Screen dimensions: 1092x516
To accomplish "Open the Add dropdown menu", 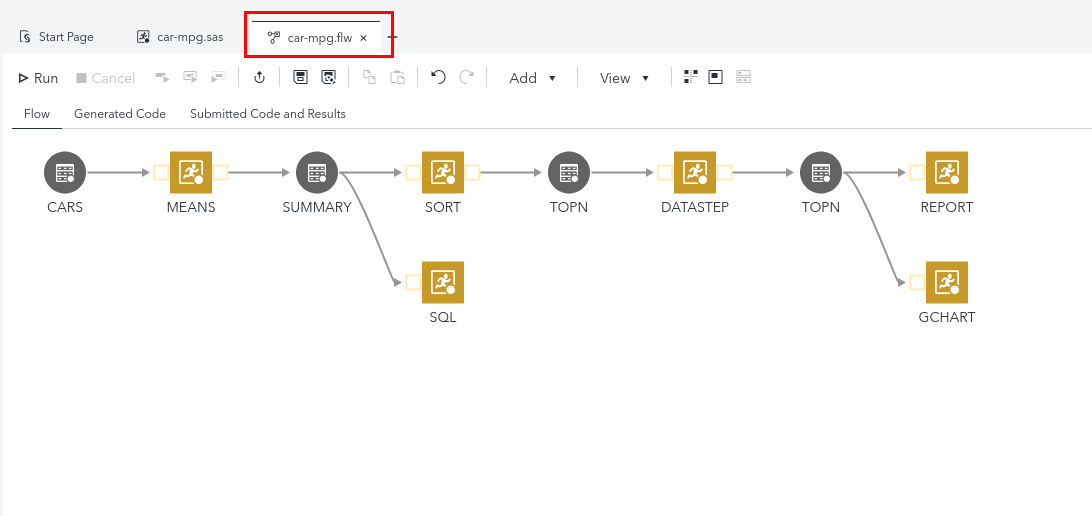I will pyautogui.click(x=532, y=78).
